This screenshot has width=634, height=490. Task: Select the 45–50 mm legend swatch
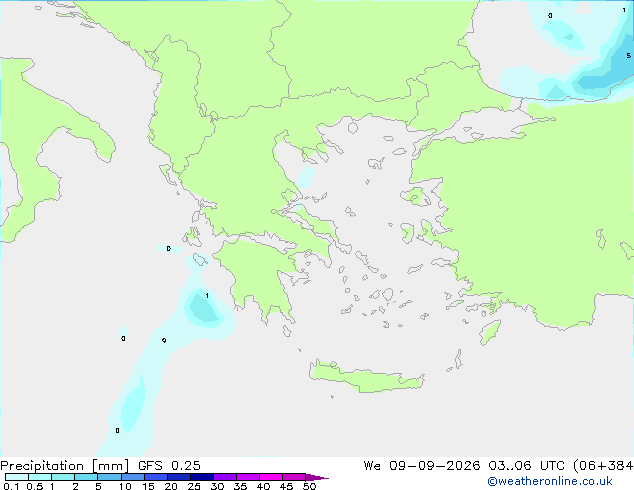pyautogui.click(x=294, y=477)
